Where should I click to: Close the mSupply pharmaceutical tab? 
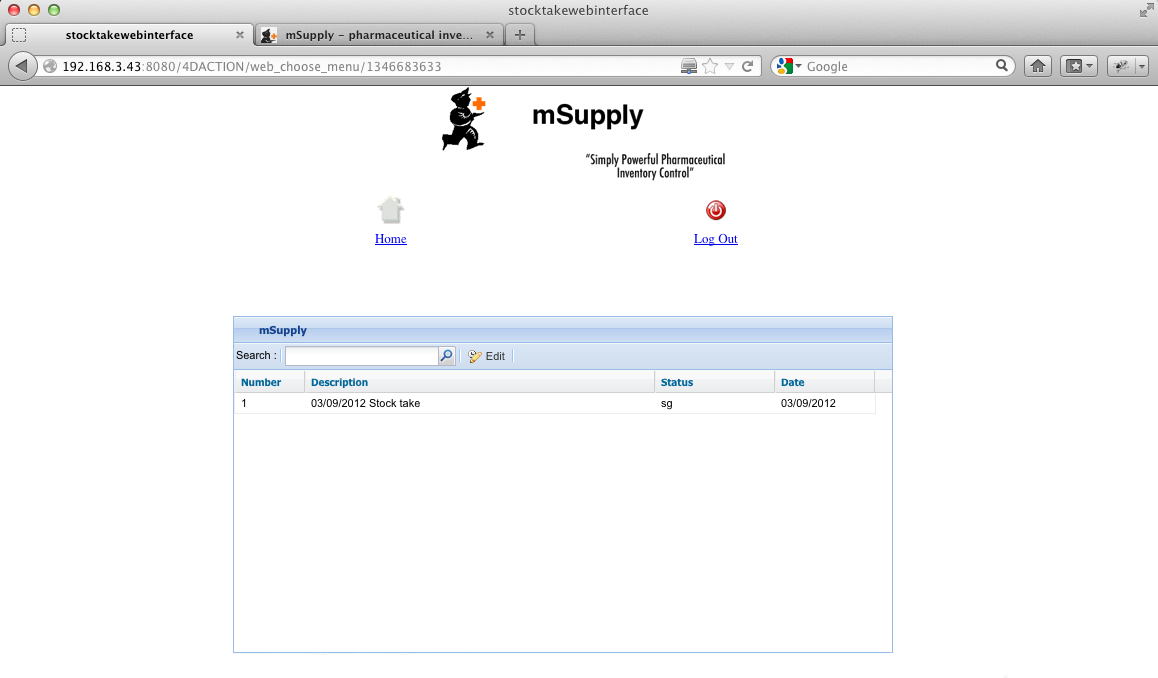click(x=489, y=35)
